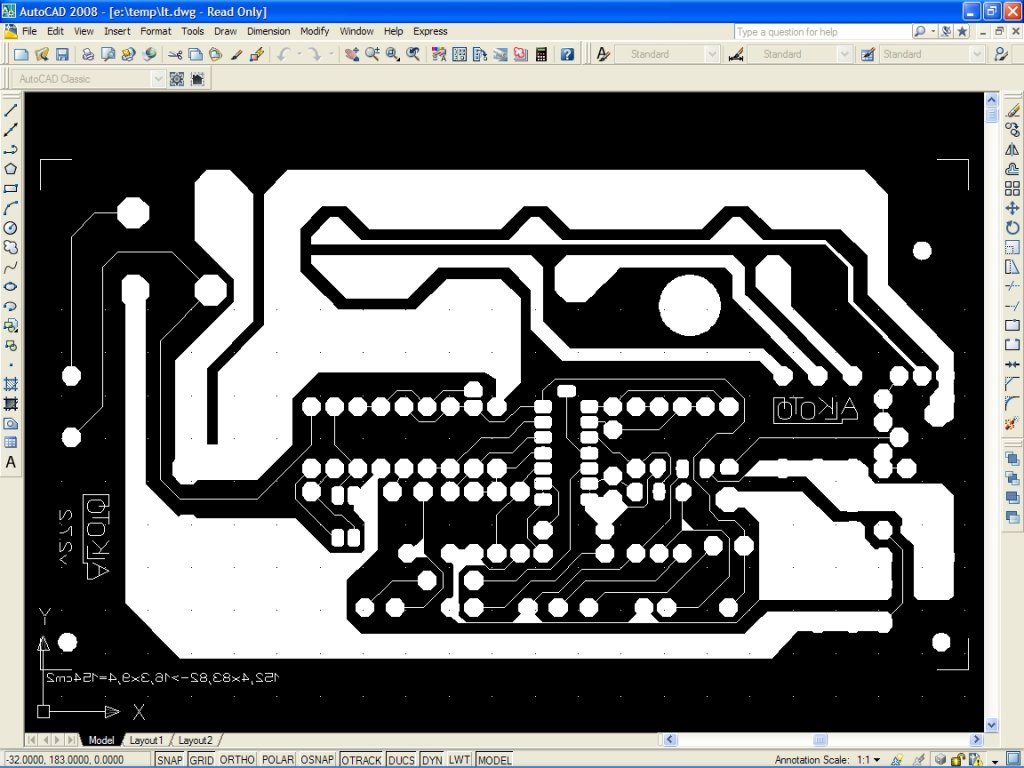Click the MODEL space button in status bar

494,760
